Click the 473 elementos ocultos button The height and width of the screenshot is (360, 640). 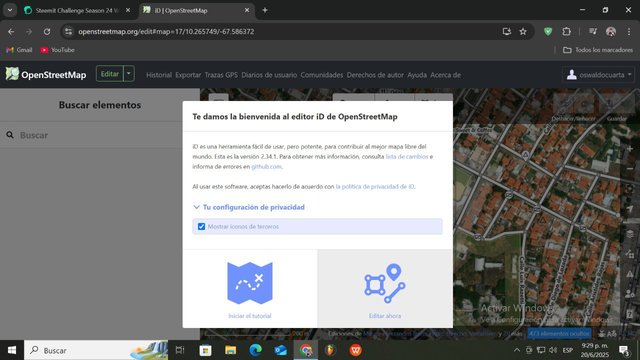coord(559,333)
